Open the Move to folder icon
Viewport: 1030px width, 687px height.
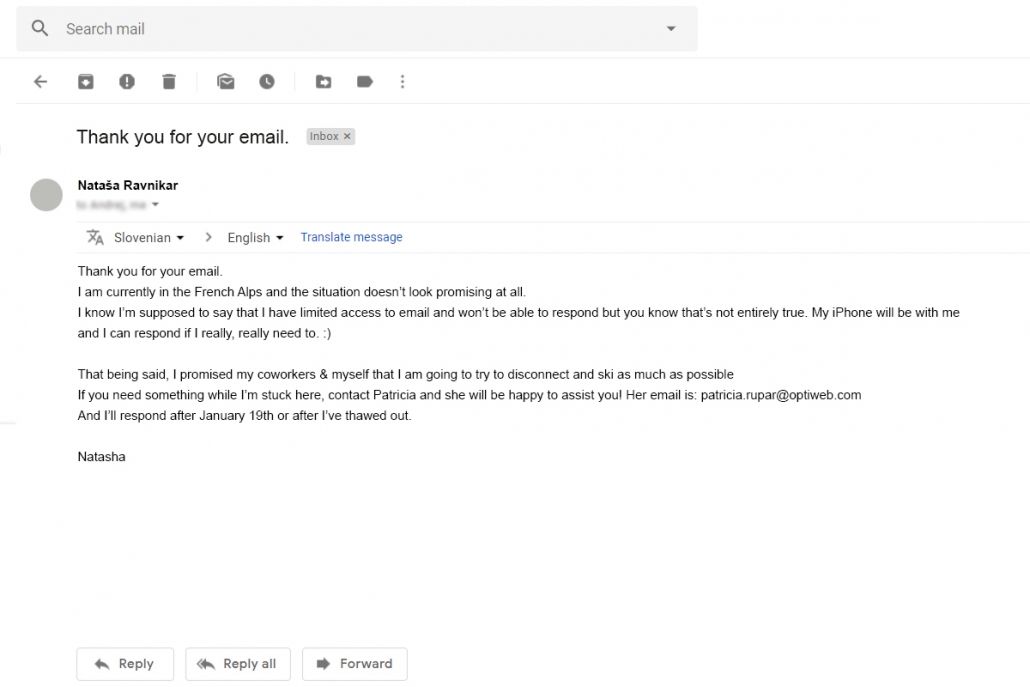click(x=324, y=82)
